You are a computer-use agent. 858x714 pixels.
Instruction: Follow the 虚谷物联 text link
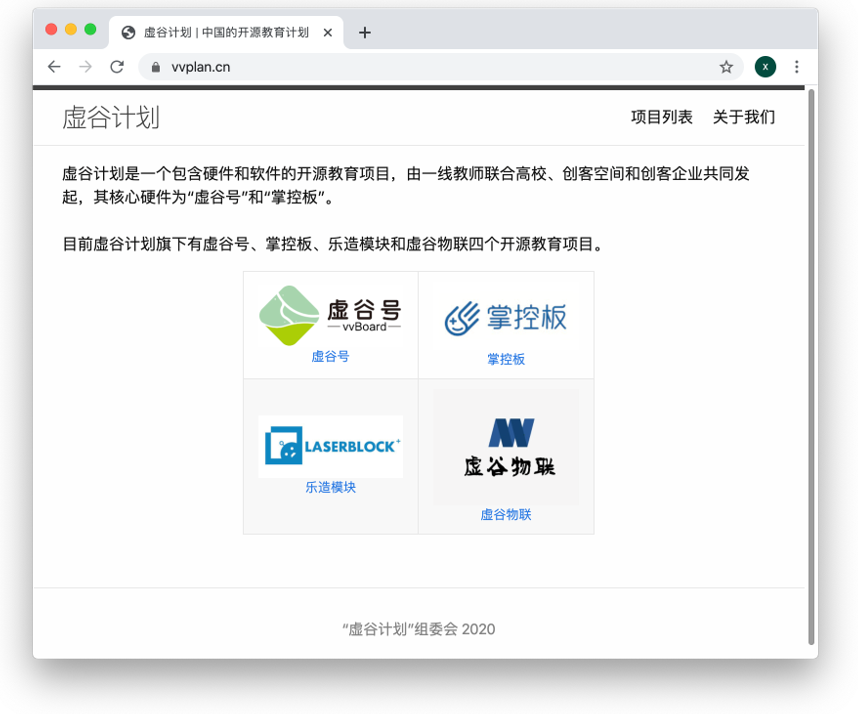pyautogui.click(x=506, y=515)
